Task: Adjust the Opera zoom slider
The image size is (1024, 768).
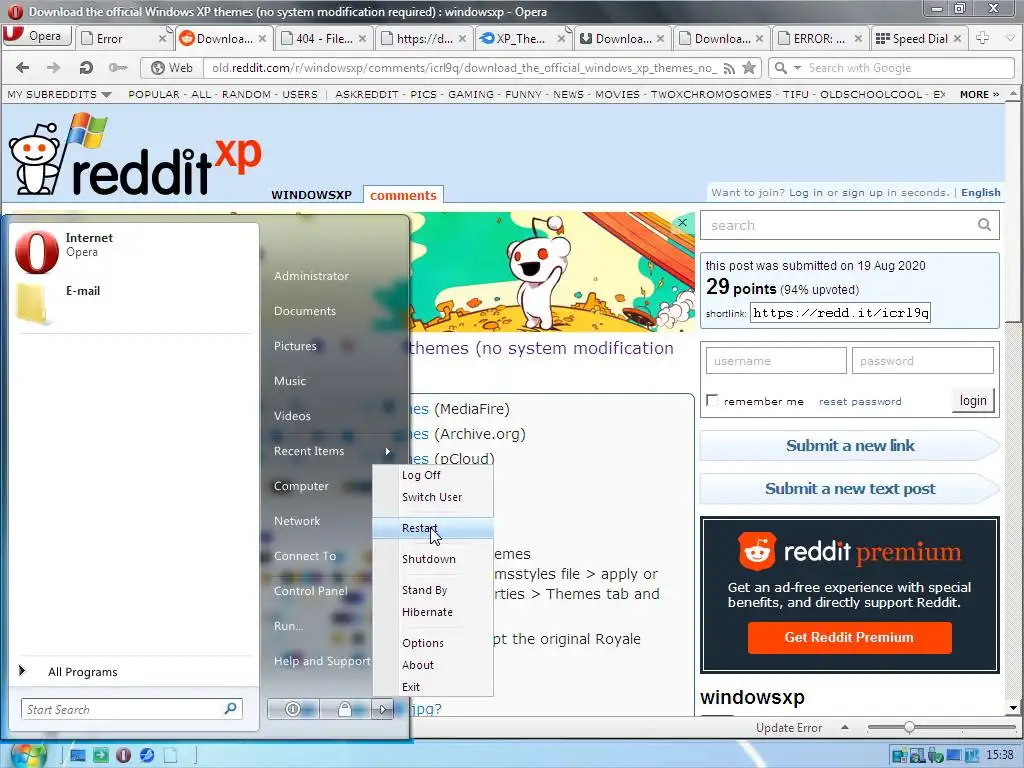Action: 909,727
